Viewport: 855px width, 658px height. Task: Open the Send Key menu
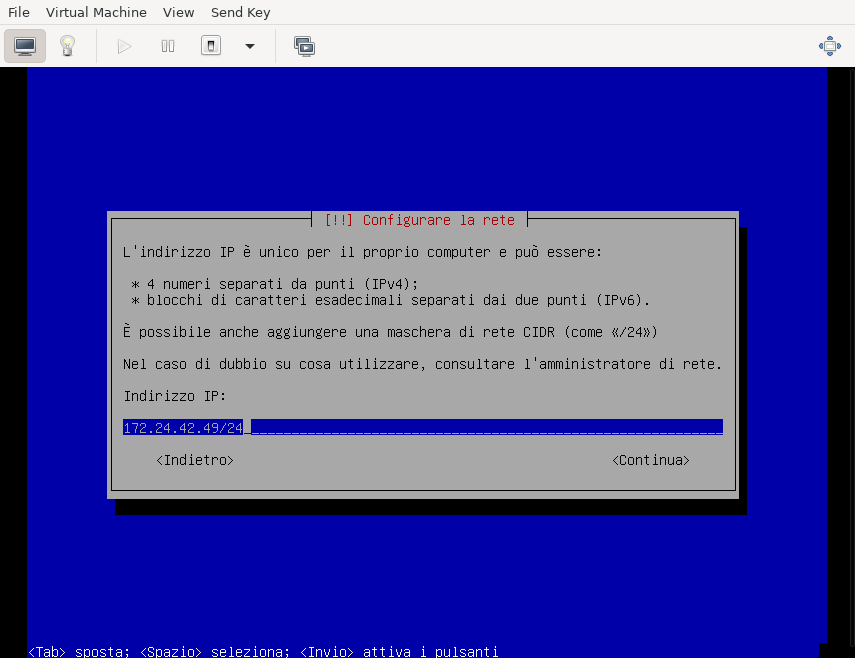[240, 12]
